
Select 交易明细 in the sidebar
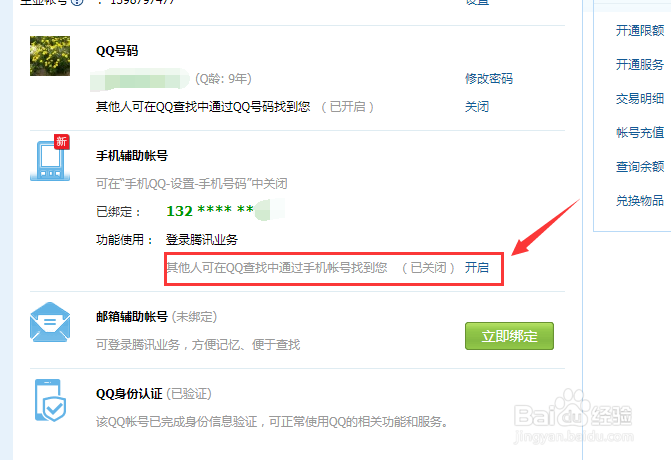point(640,98)
